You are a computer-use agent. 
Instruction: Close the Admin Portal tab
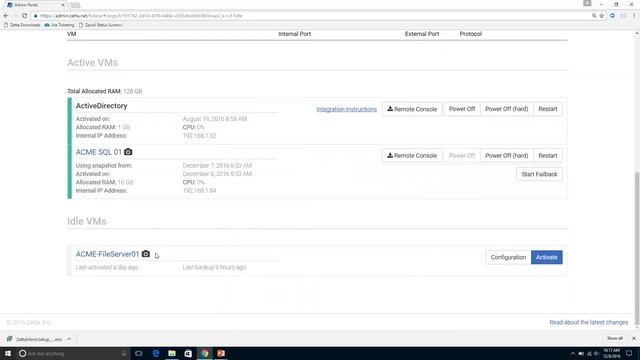pos(63,5)
